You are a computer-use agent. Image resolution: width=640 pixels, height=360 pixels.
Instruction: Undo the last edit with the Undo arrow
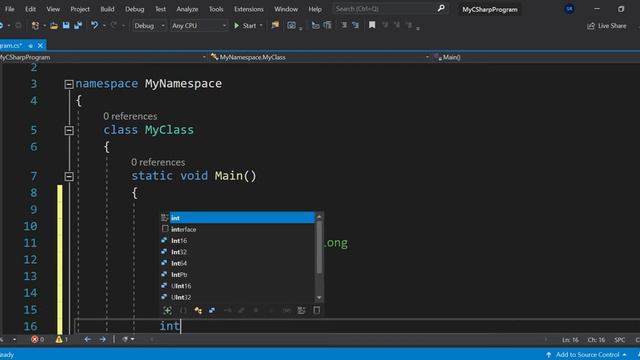pyautogui.click(x=94, y=25)
